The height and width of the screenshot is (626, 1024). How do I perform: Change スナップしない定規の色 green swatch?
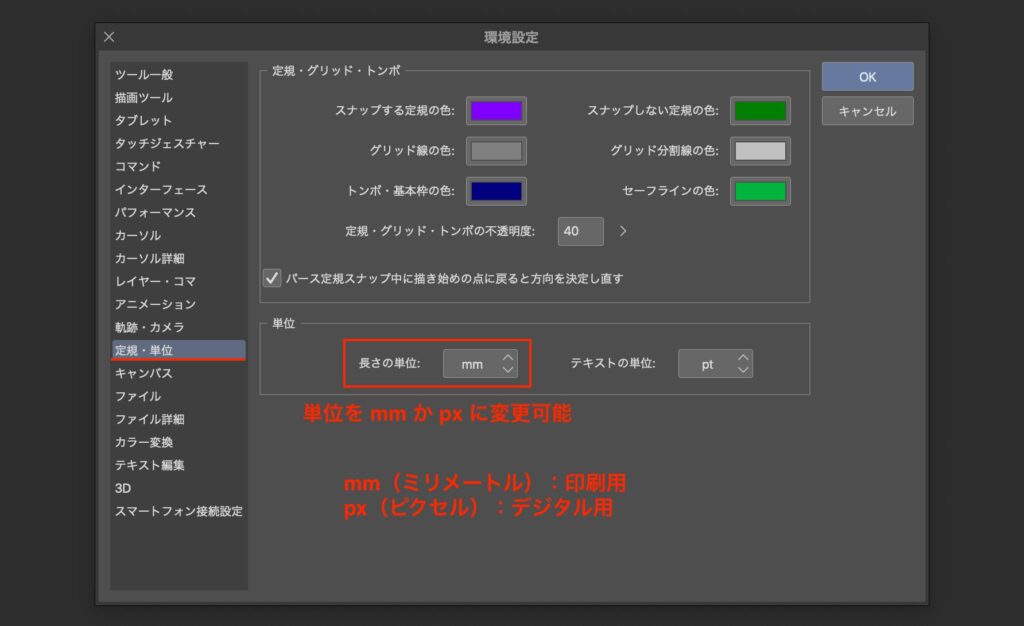tap(760, 111)
